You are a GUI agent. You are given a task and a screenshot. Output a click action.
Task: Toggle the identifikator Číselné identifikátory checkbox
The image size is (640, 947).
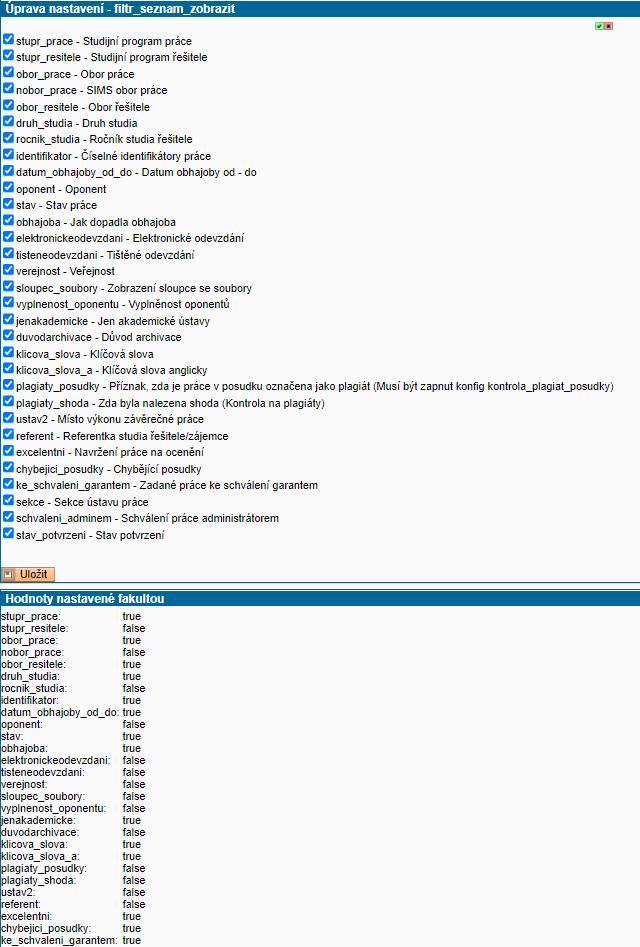[8, 155]
